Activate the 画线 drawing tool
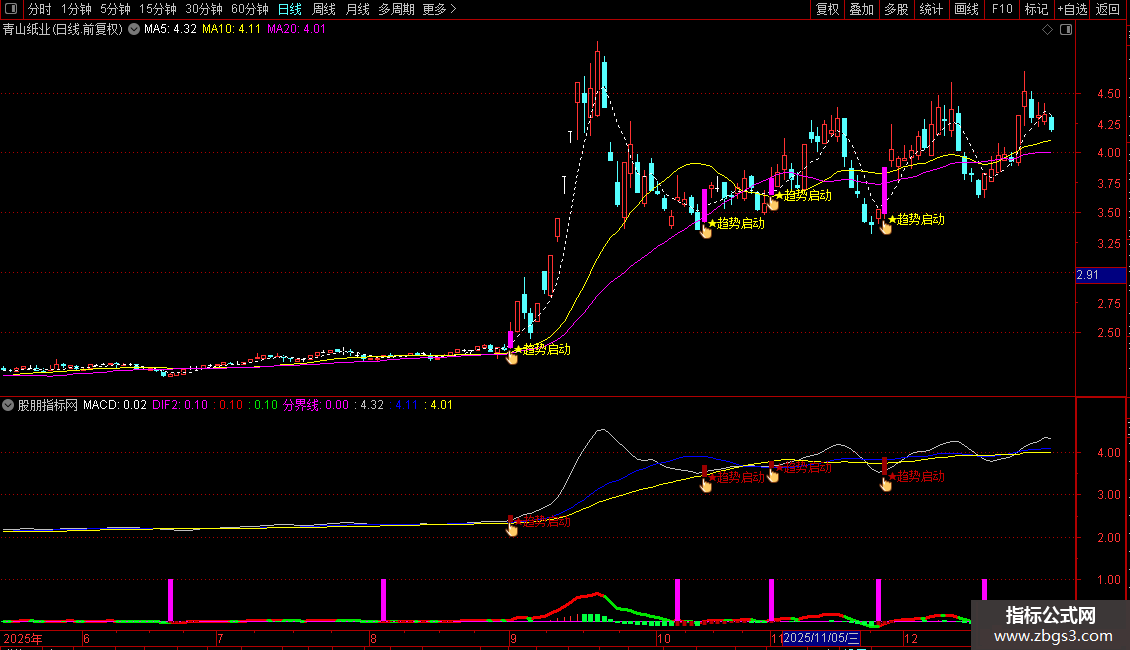Screen dimensions: 1130x650 966,9
